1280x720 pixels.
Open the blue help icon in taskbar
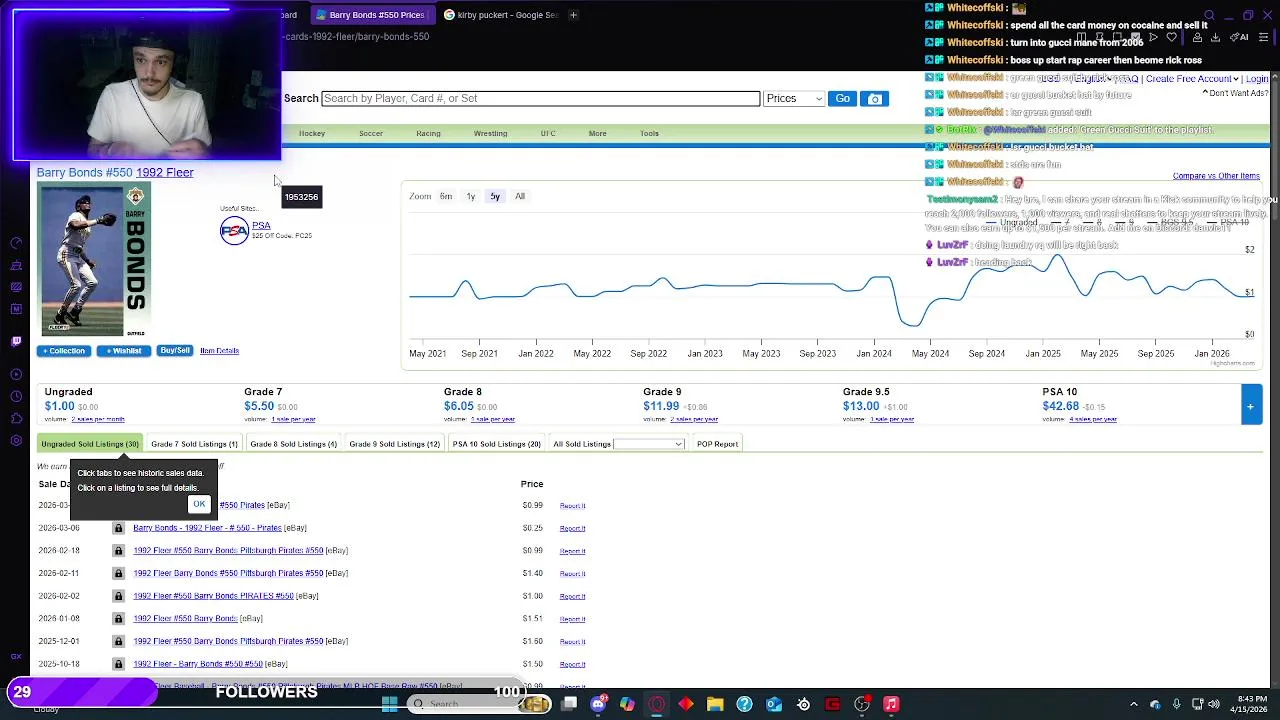click(x=744, y=704)
